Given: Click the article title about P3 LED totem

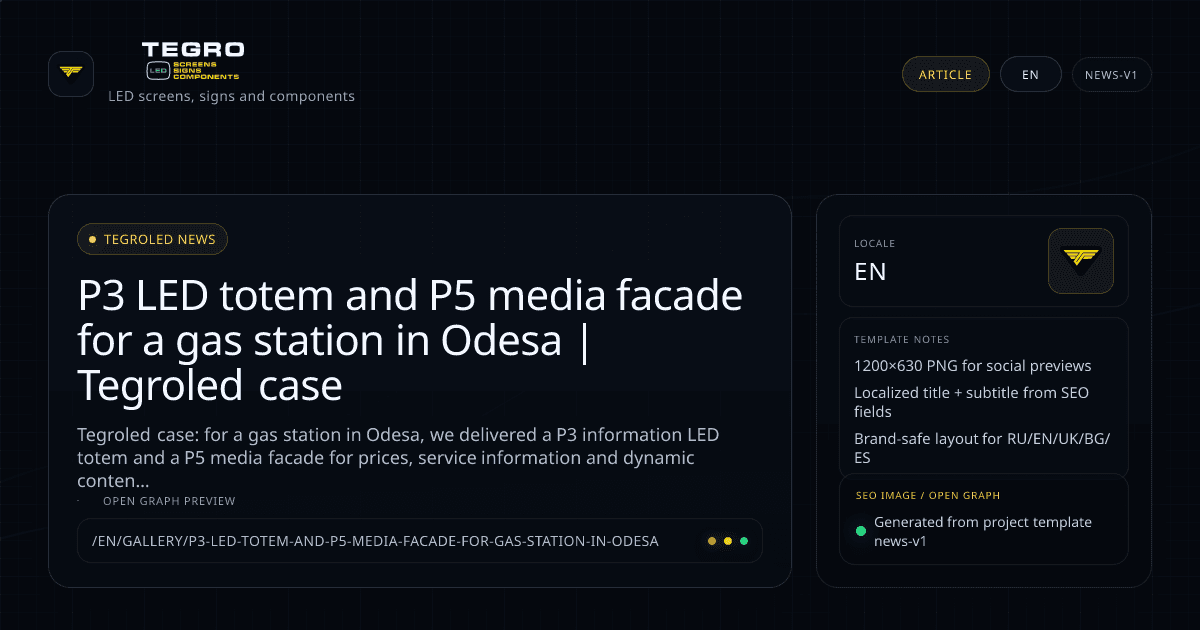Looking at the screenshot, I should pos(410,340).
